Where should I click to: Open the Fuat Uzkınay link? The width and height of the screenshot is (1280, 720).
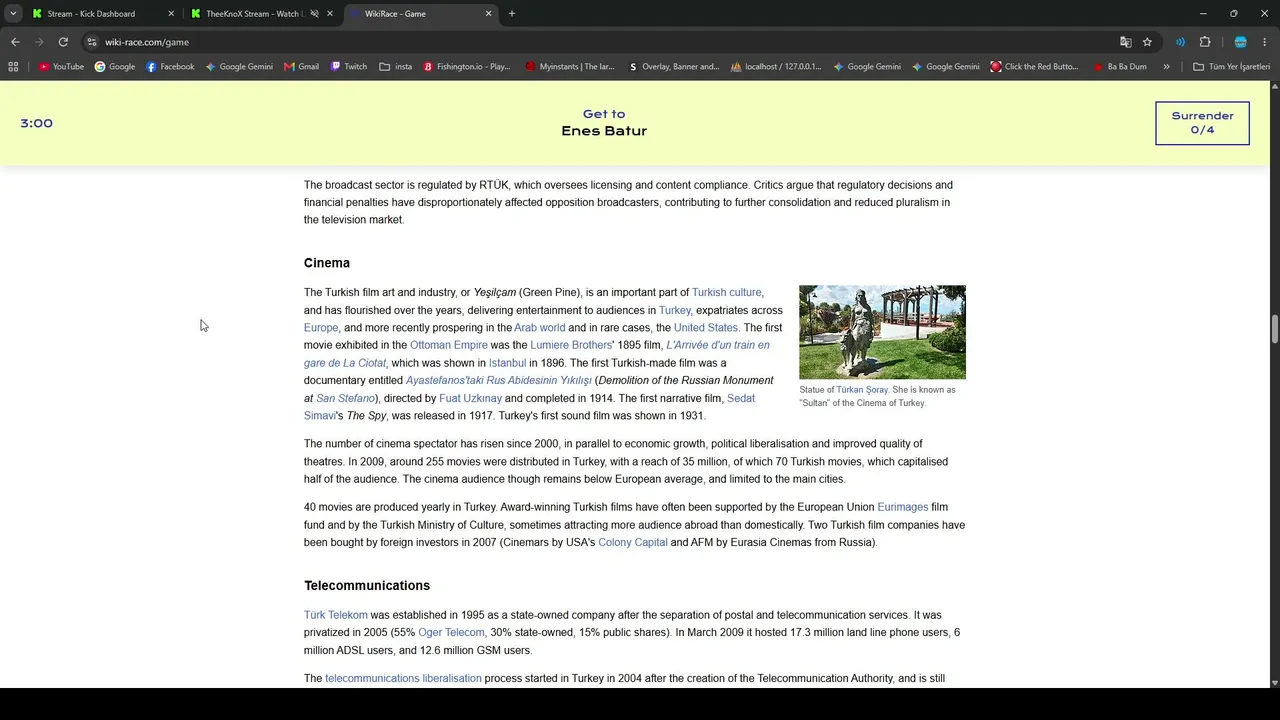coord(471,398)
